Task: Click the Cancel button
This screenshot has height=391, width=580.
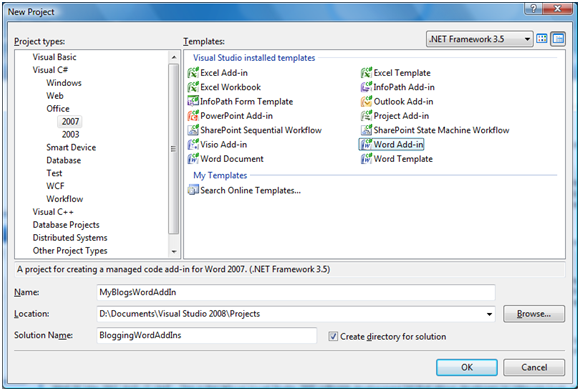Action: 534,367
